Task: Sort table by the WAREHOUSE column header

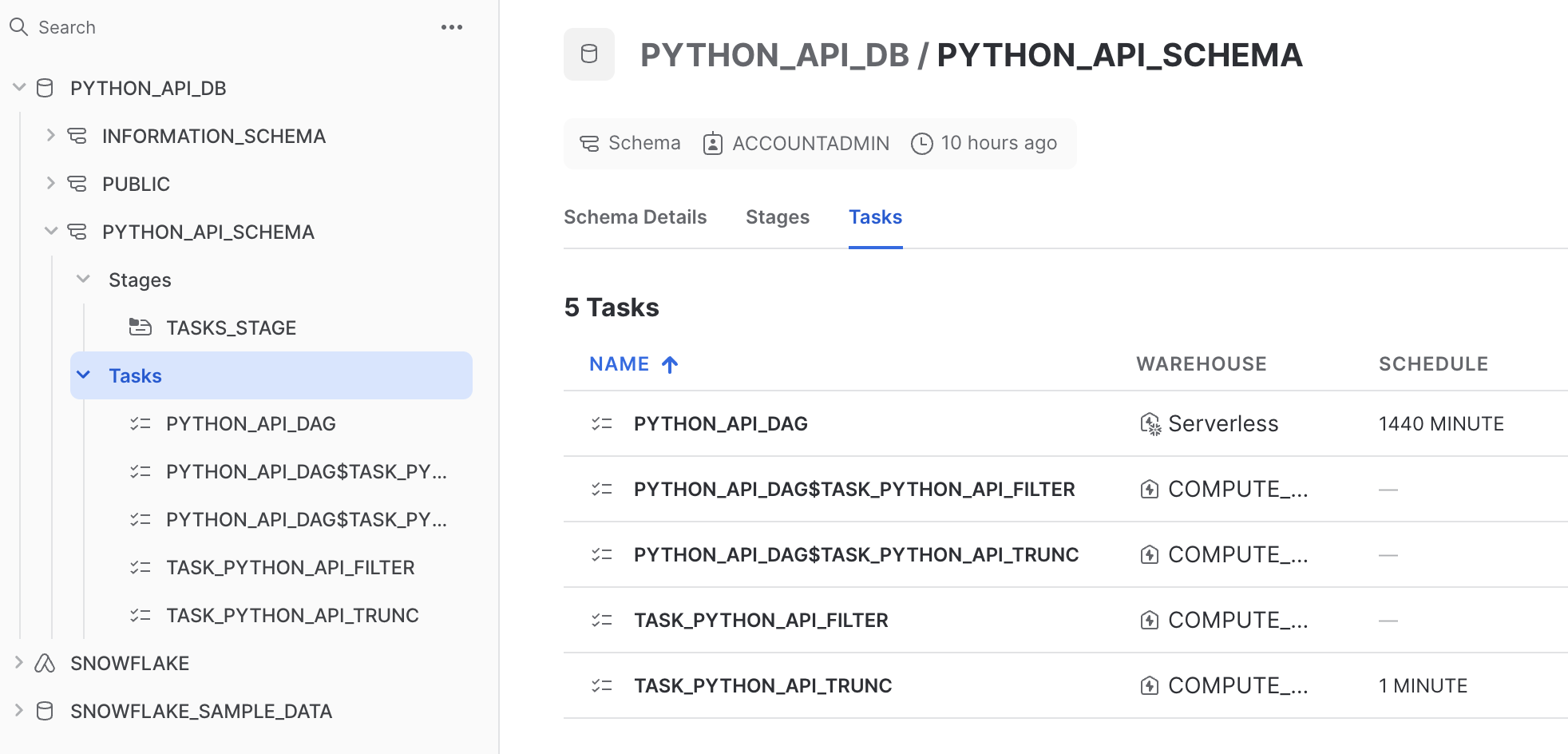Action: click(x=1201, y=364)
